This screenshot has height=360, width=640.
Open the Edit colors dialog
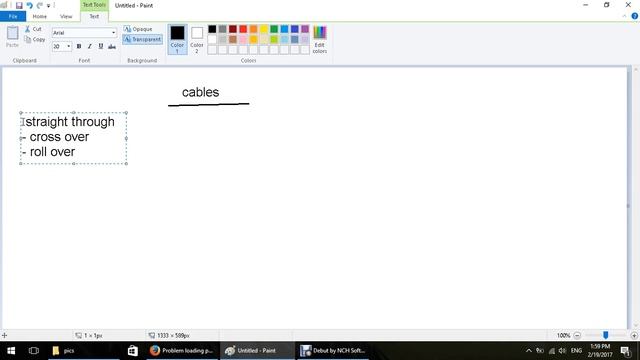point(320,39)
